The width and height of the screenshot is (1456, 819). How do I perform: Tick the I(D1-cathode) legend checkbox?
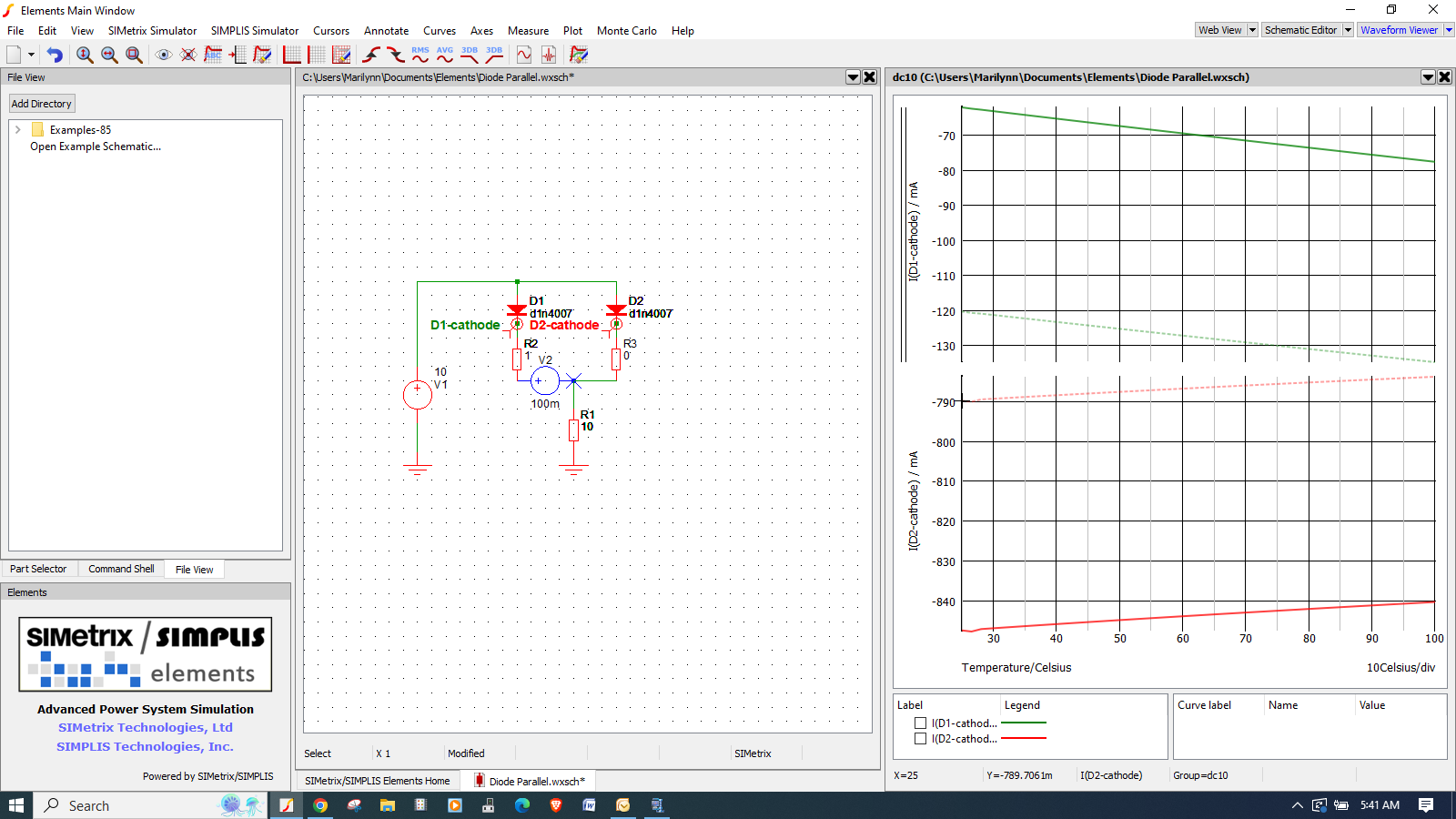tap(920, 723)
